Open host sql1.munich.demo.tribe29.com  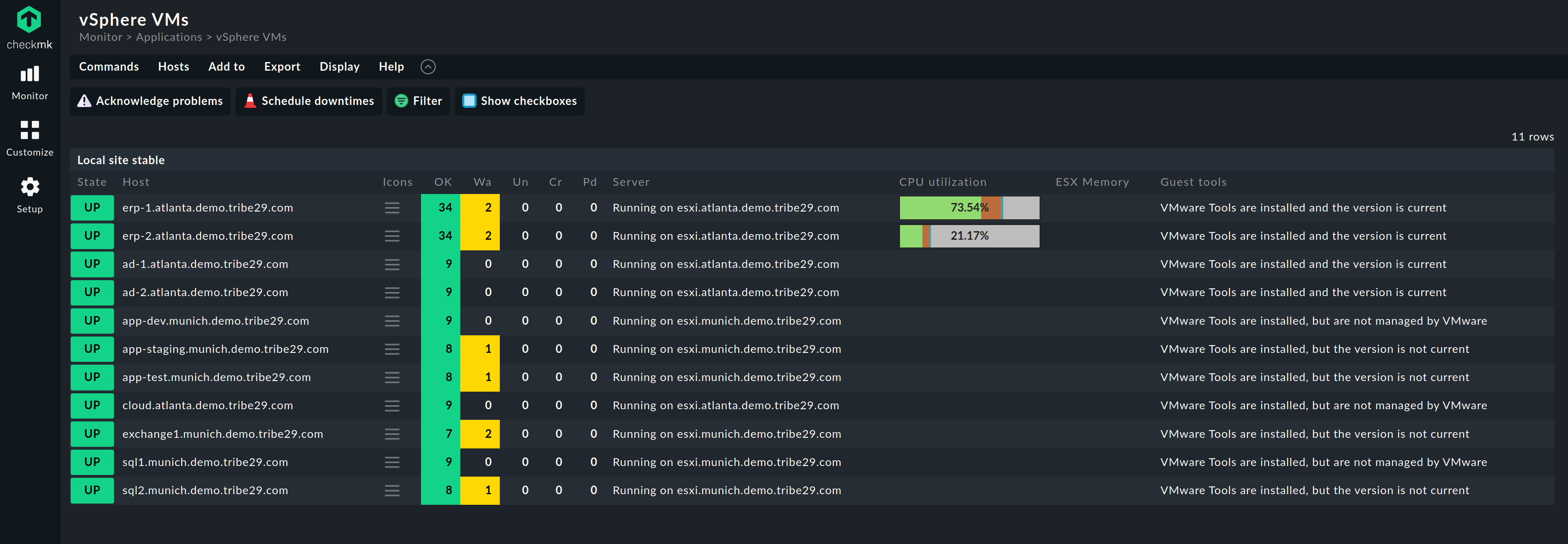coord(205,462)
